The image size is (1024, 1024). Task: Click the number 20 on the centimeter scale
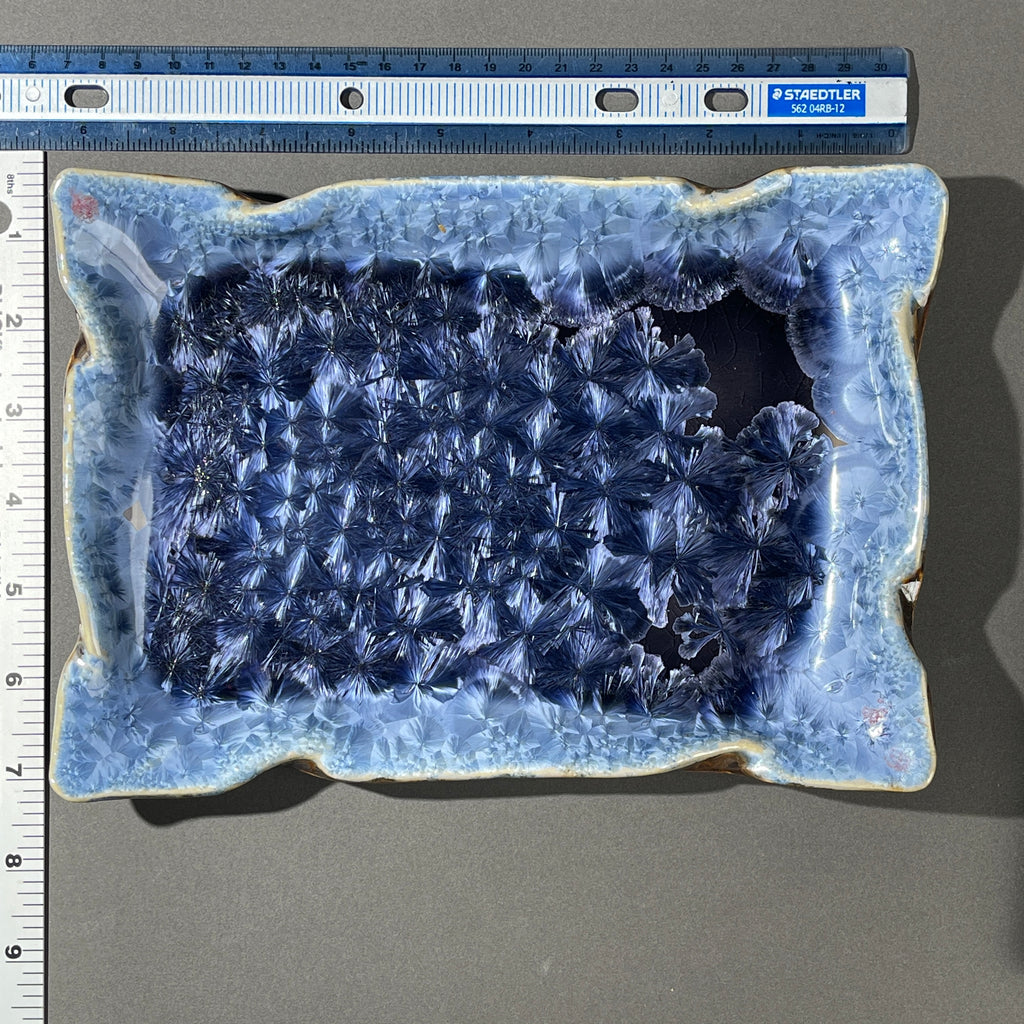pos(525,67)
